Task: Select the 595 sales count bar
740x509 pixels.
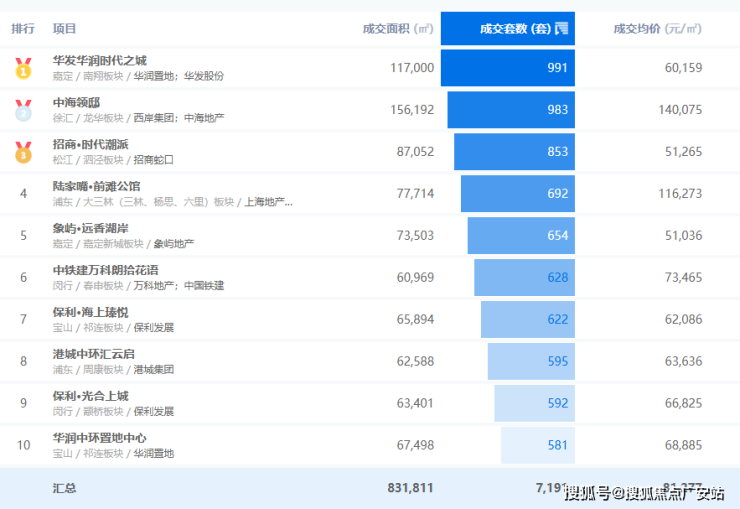Action: 531,362
